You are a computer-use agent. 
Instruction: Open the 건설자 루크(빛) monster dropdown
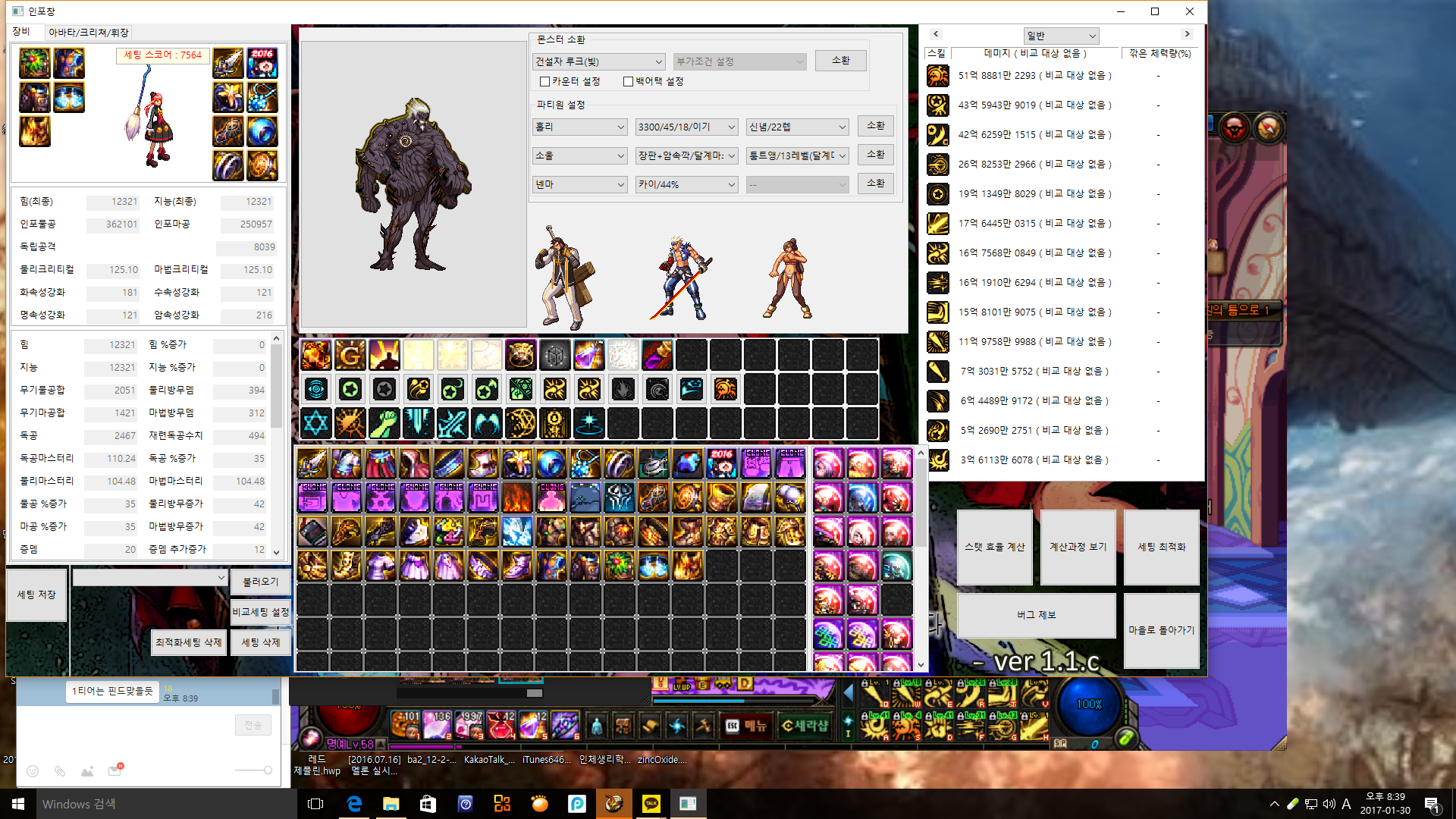pos(599,61)
